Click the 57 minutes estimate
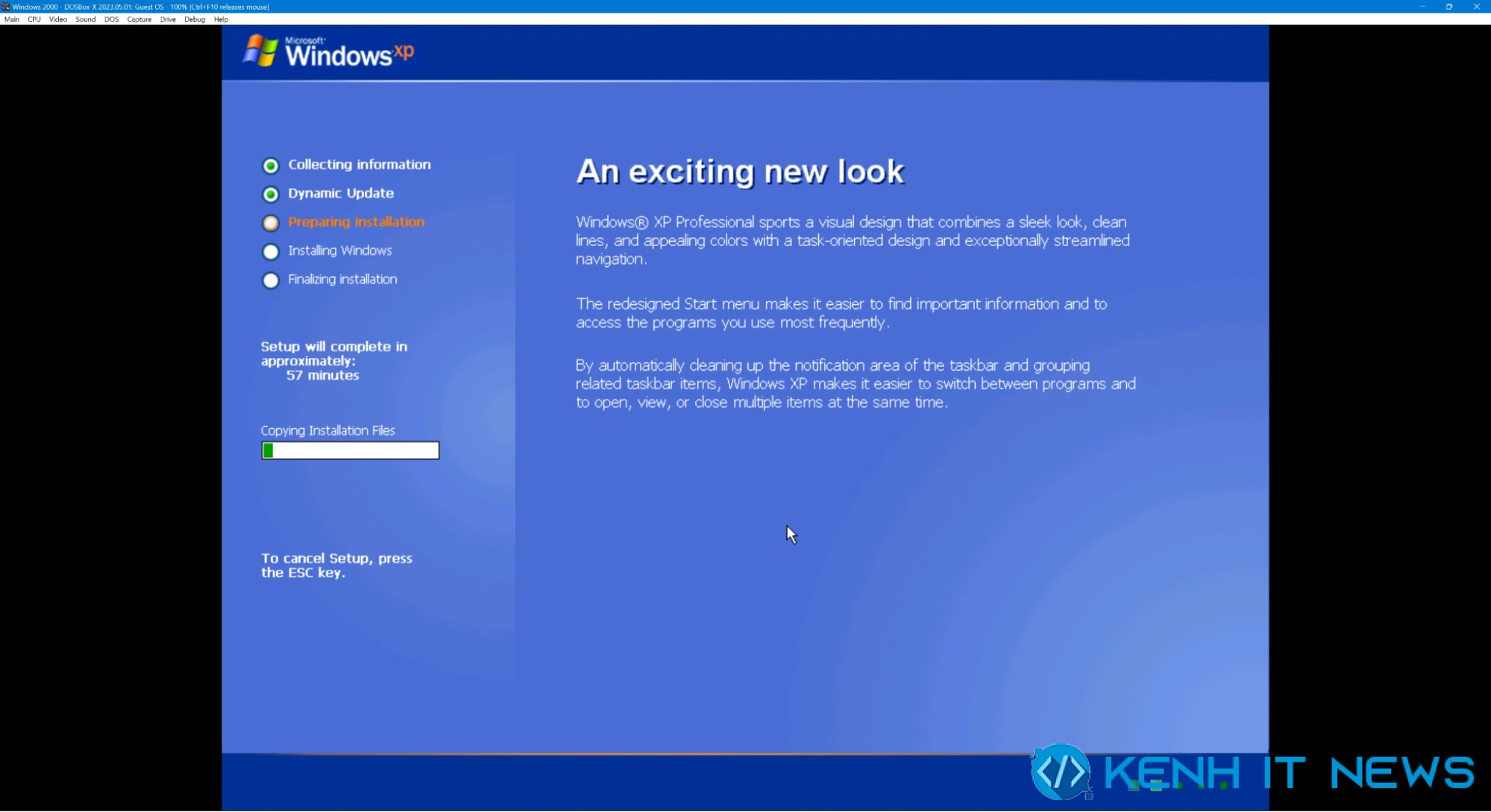 point(323,376)
